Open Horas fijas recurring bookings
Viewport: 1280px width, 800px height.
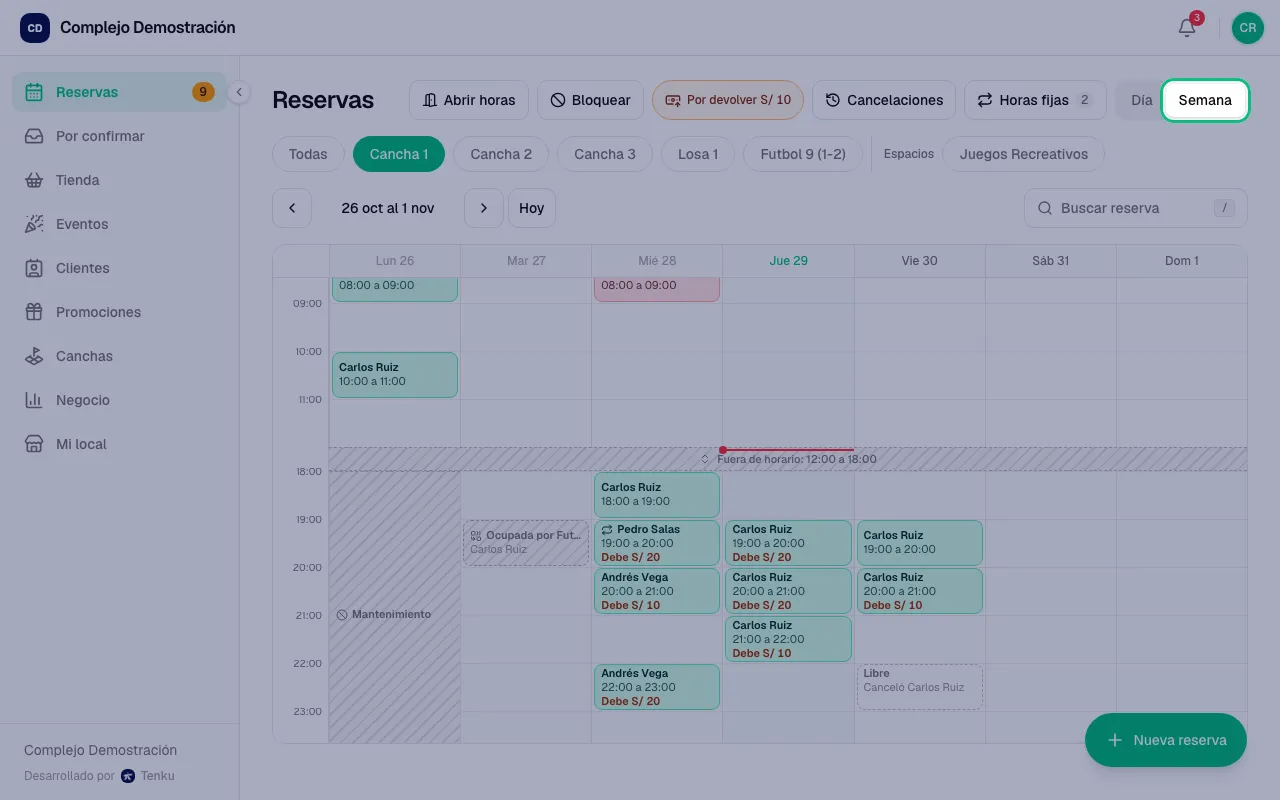point(1035,100)
